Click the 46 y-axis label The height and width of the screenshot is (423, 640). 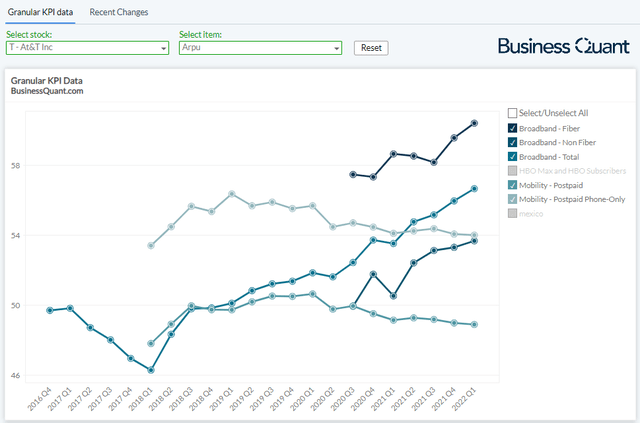[16, 375]
